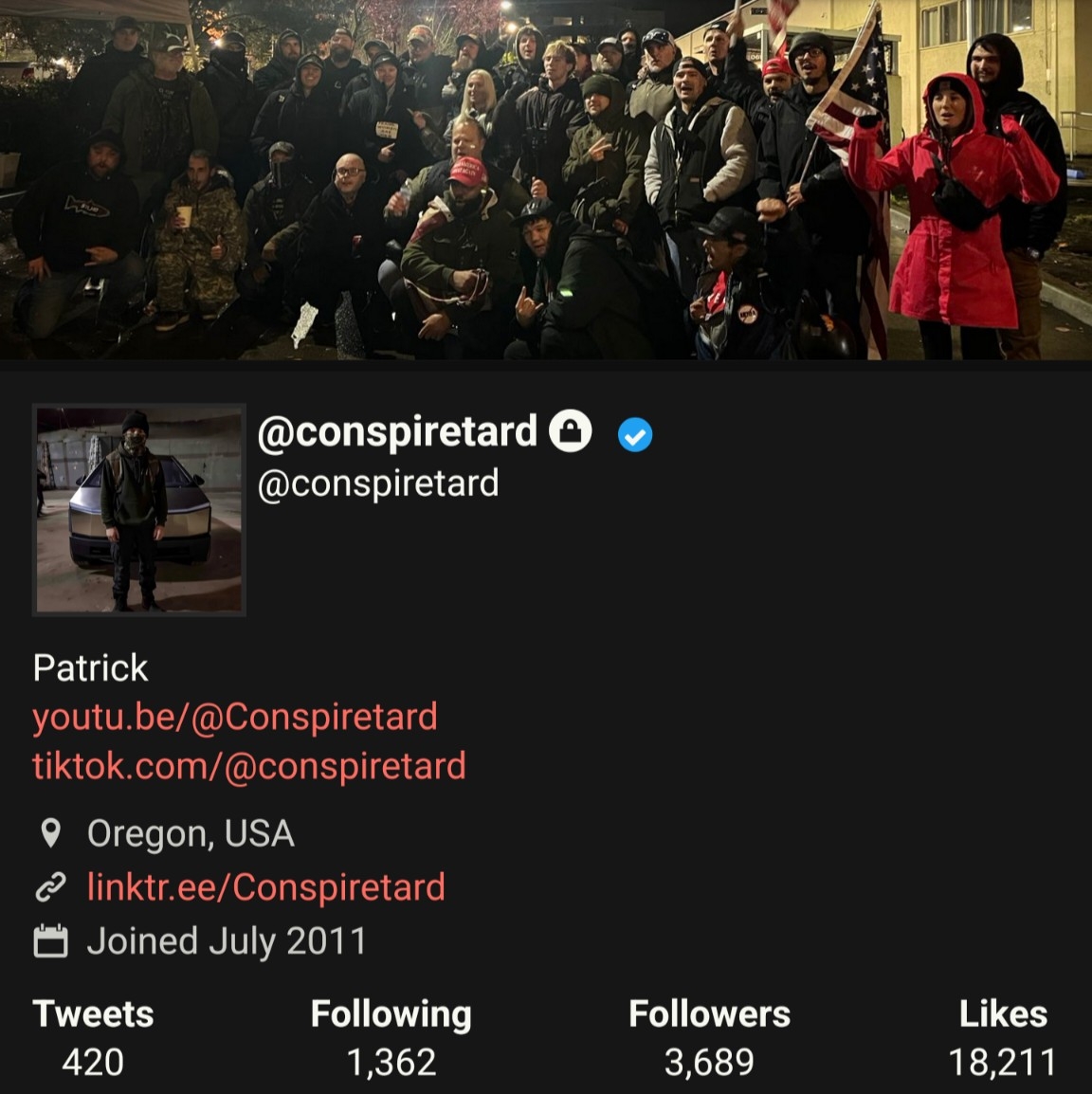This screenshot has height=1094, width=1092.
Task: Click the calendar joined-date icon
Action: 50,941
